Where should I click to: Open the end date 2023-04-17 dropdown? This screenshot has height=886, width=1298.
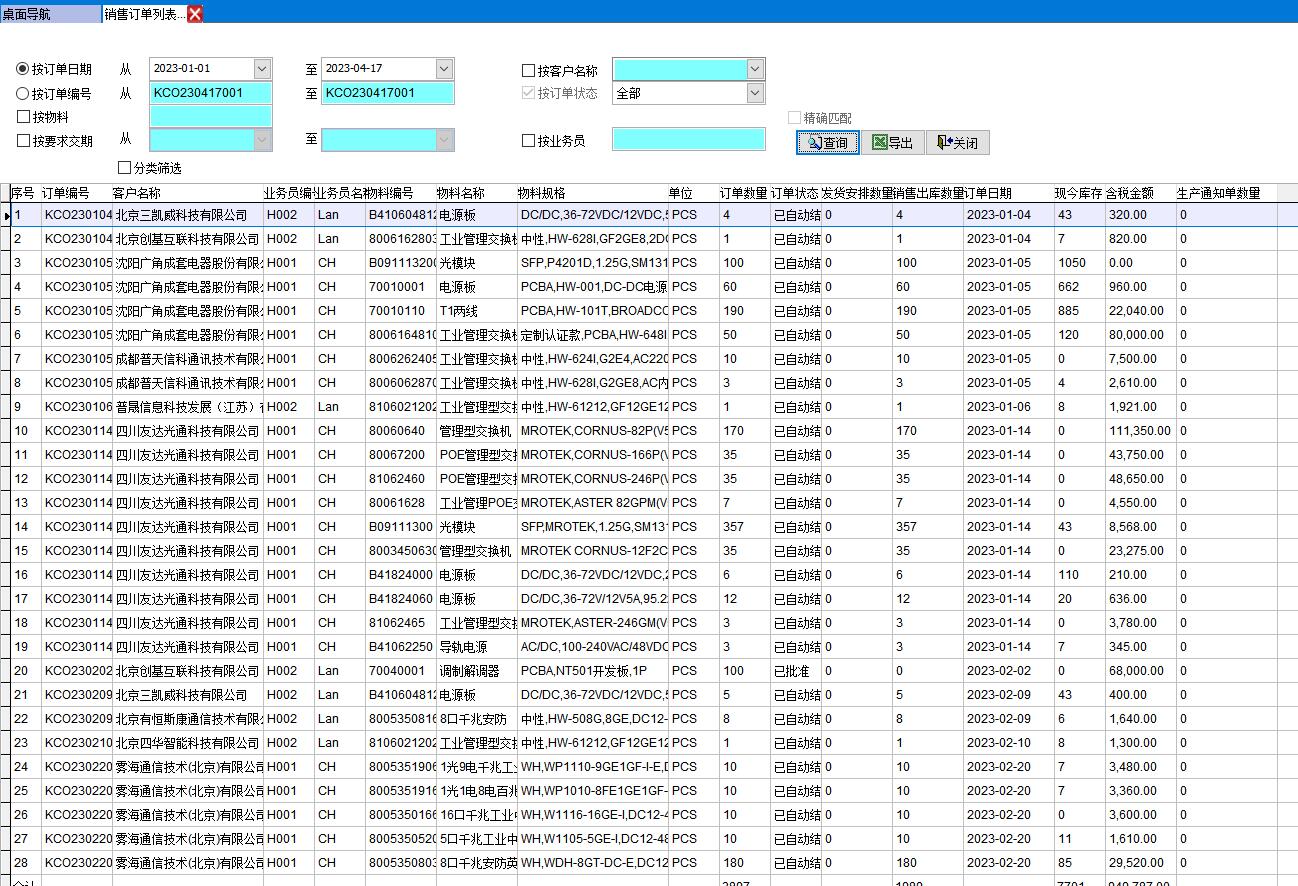click(444, 69)
